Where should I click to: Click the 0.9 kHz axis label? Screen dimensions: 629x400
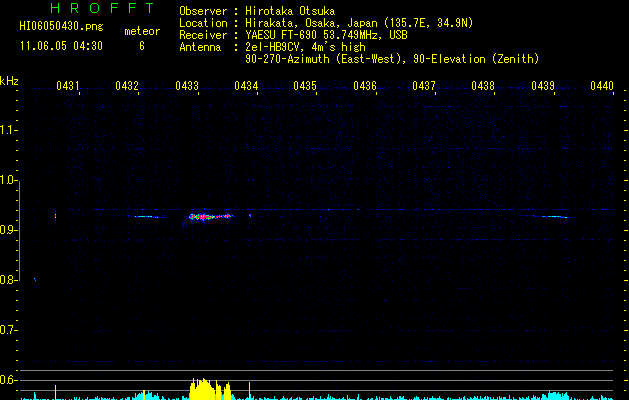pos(7,230)
